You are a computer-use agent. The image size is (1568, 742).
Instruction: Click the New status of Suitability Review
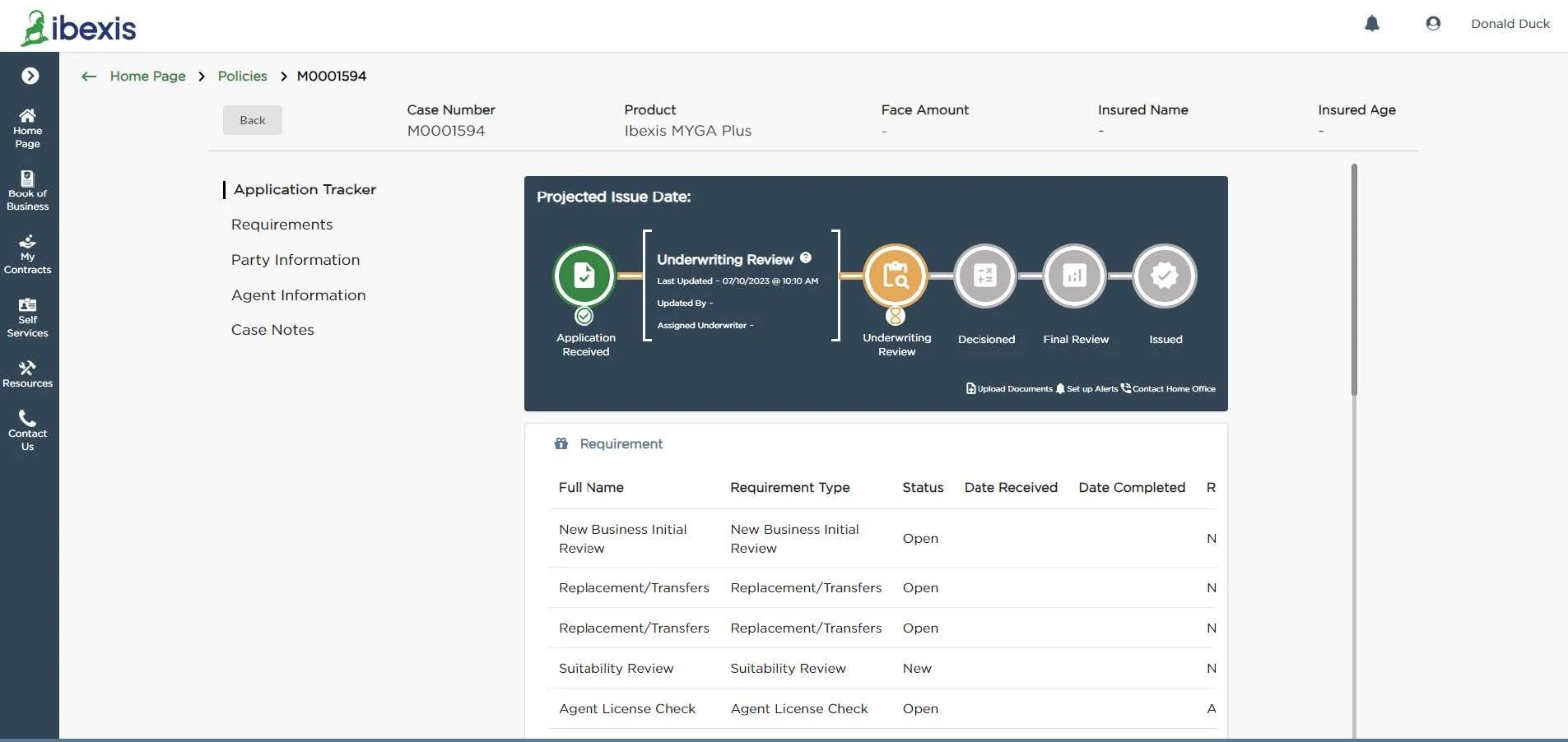click(917, 669)
